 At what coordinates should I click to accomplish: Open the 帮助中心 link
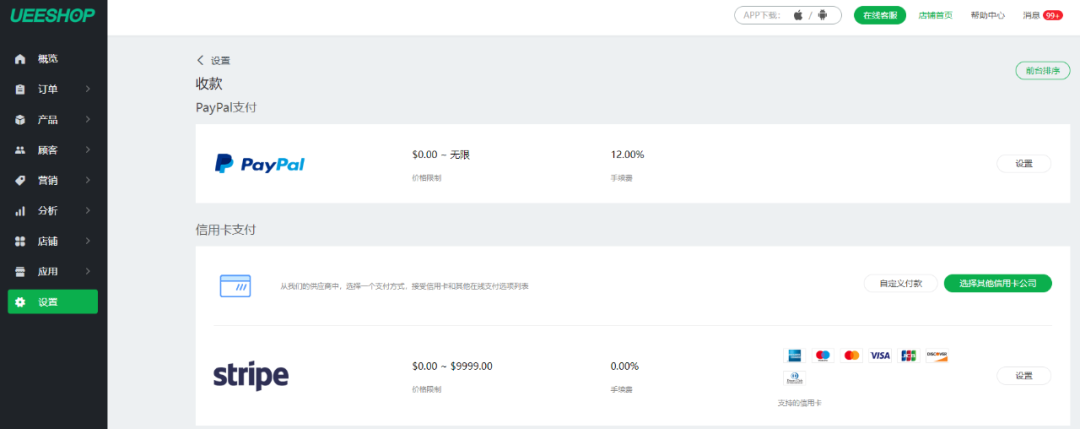(988, 15)
